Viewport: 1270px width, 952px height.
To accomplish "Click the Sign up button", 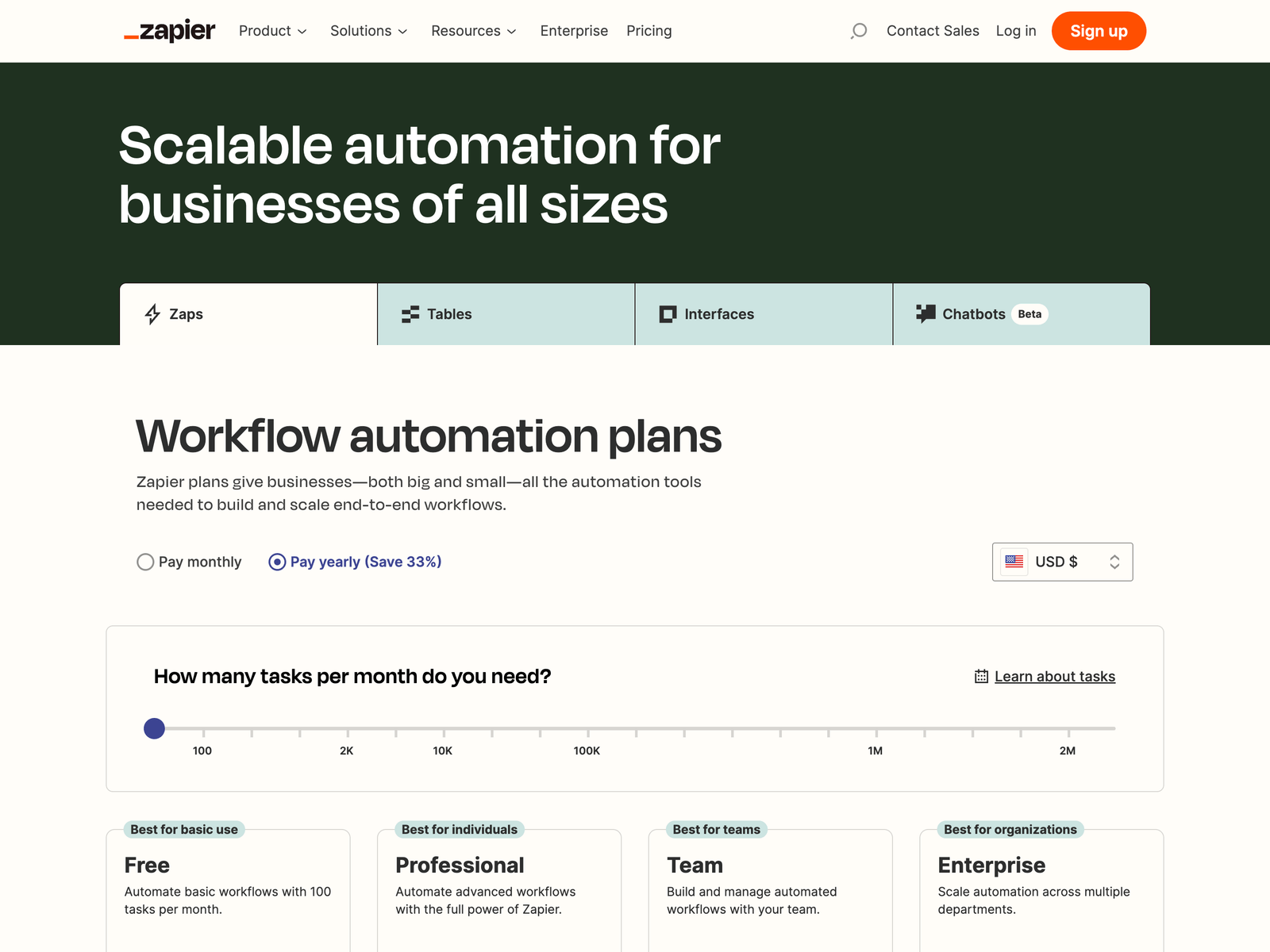I will [1099, 31].
